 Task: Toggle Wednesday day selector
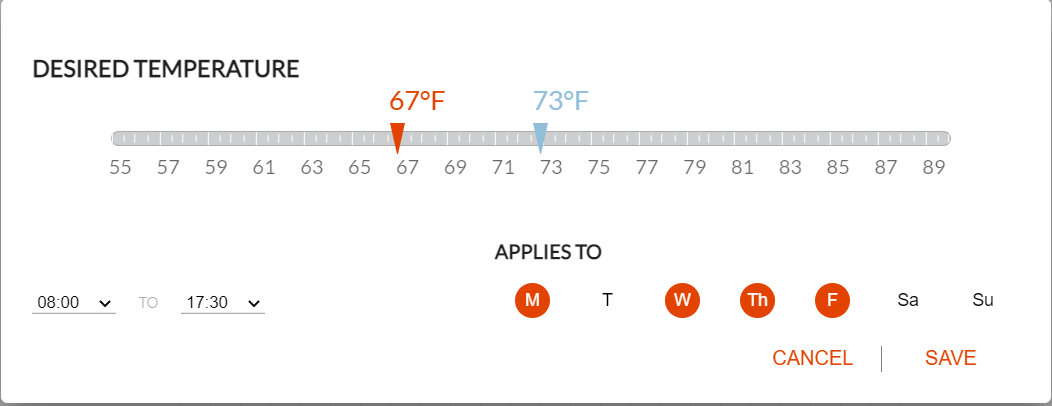682,300
